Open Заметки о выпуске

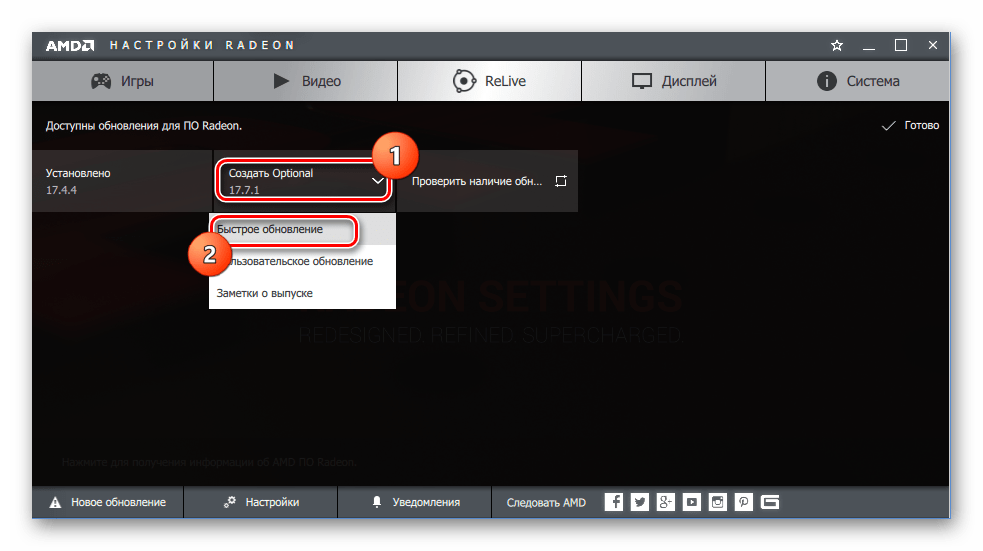(x=302, y=293)
